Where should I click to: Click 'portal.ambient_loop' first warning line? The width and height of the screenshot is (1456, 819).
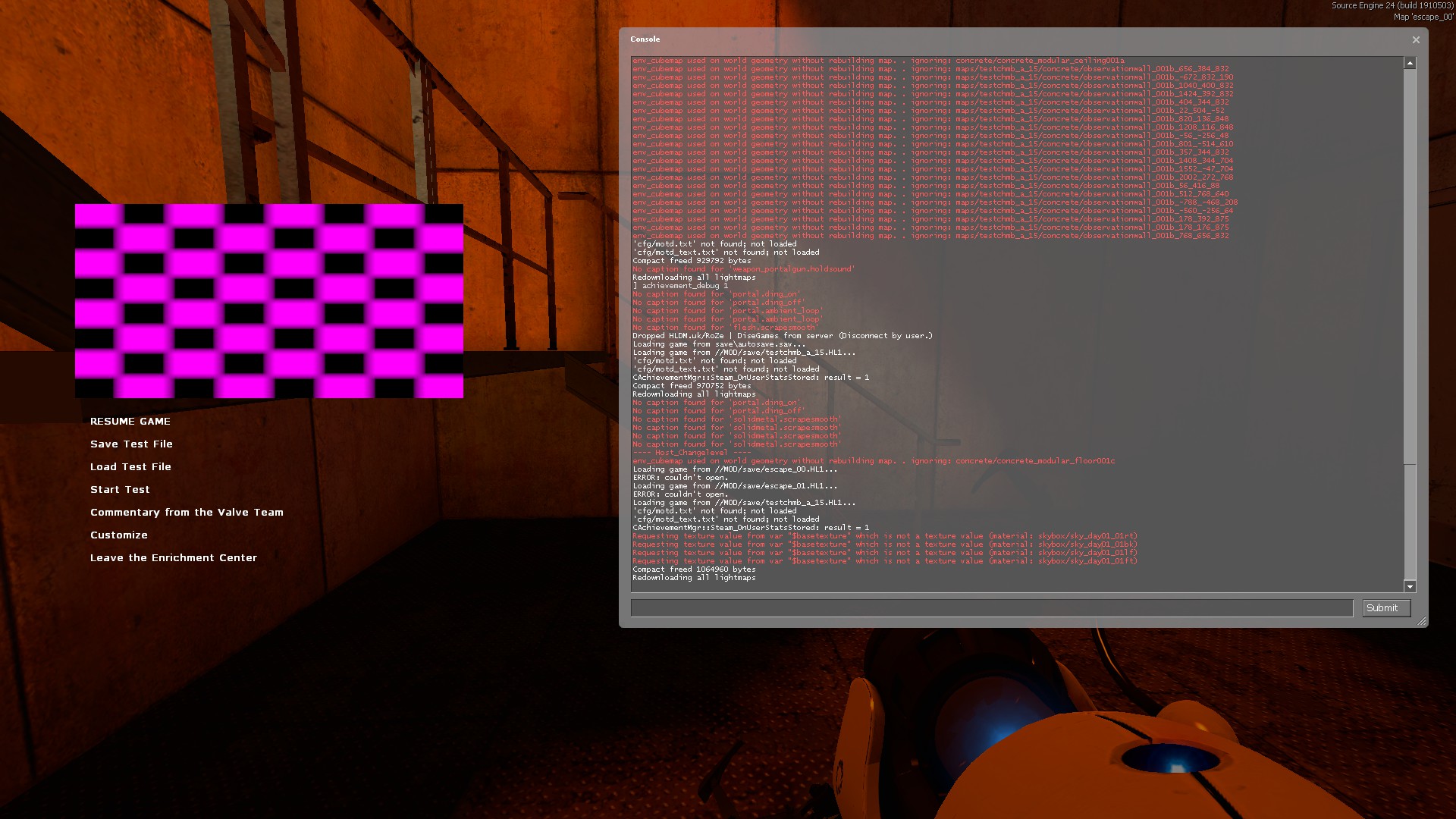point(728,311)
